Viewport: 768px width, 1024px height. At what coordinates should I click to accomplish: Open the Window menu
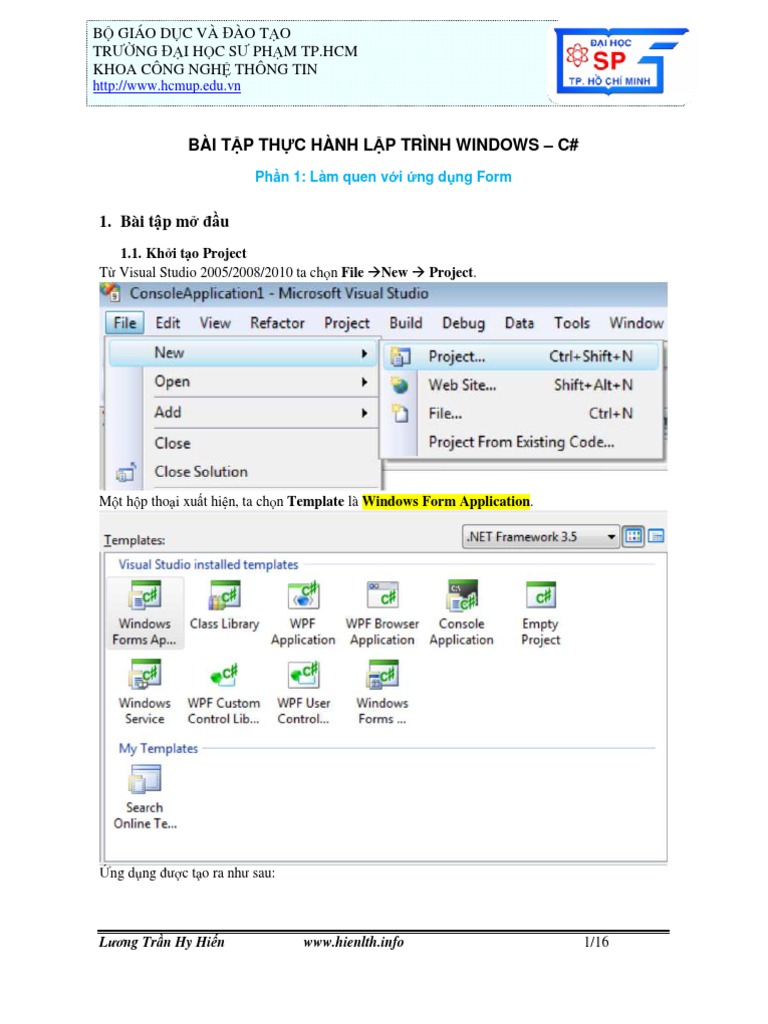click(x=636, y=323)
